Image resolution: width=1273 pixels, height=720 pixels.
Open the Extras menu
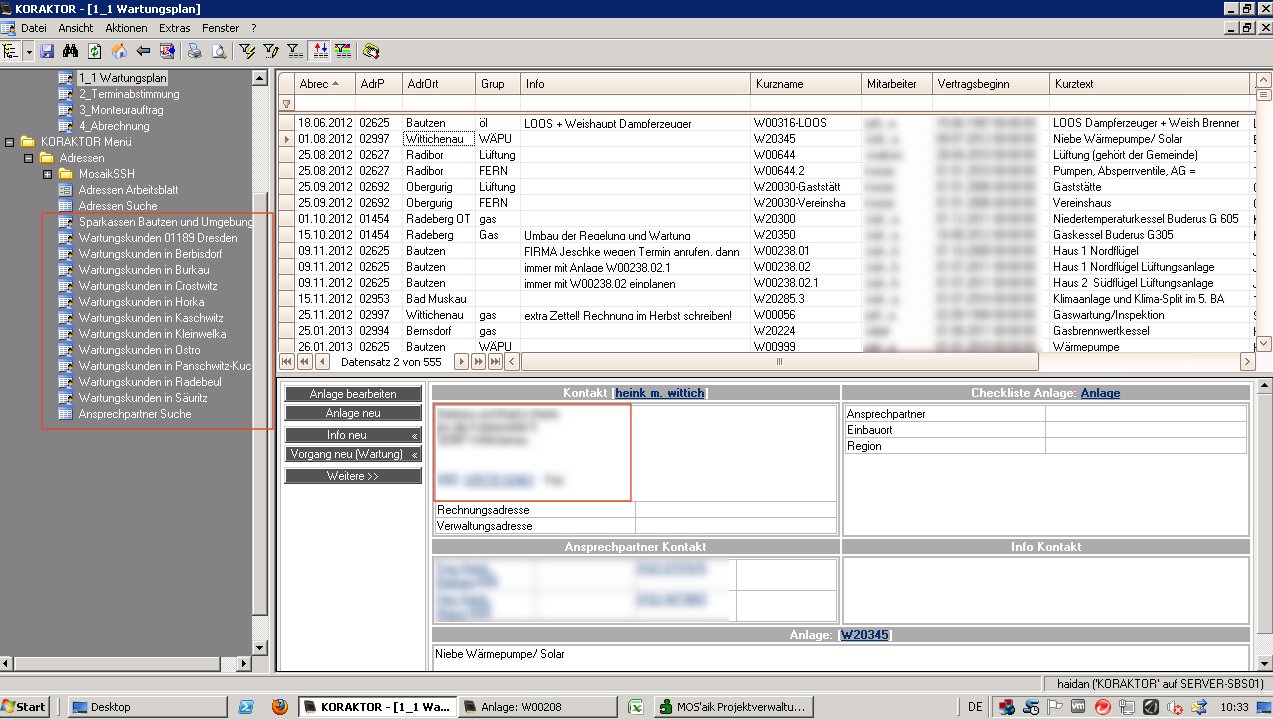[174, 28]
